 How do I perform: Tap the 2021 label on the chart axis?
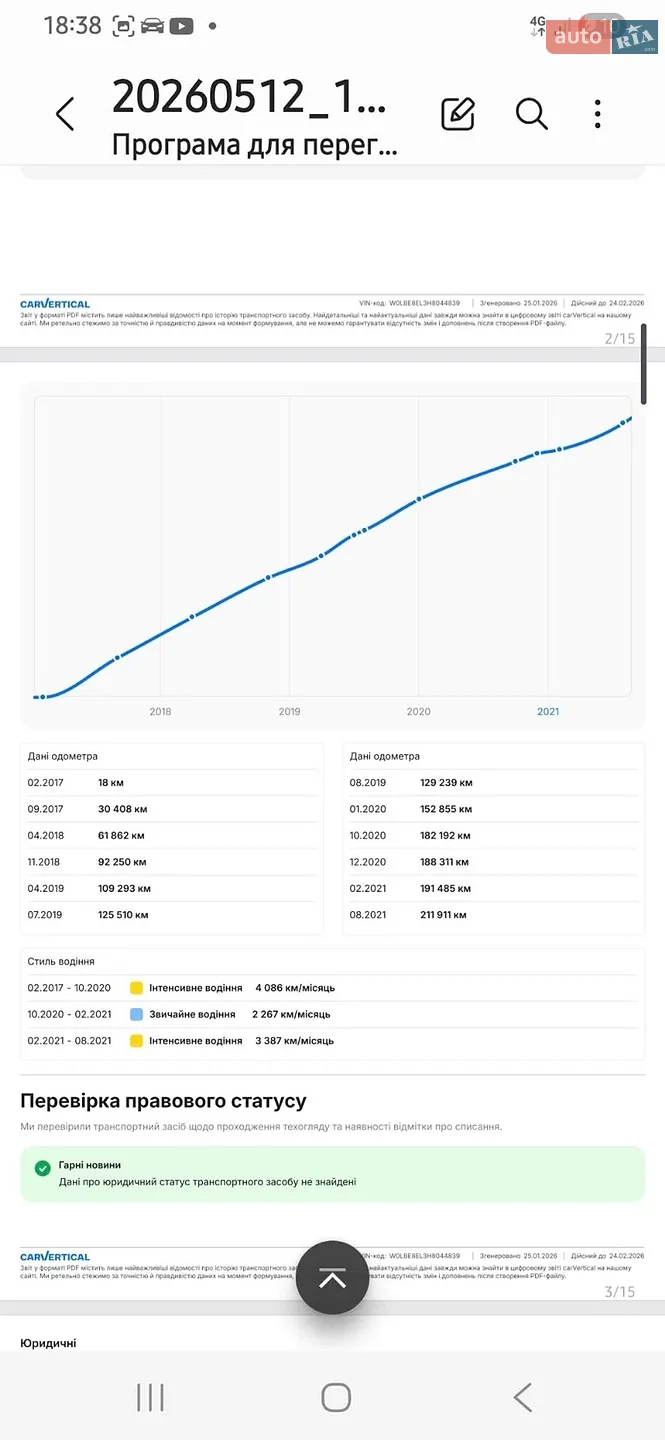click(x=548, y=712)
